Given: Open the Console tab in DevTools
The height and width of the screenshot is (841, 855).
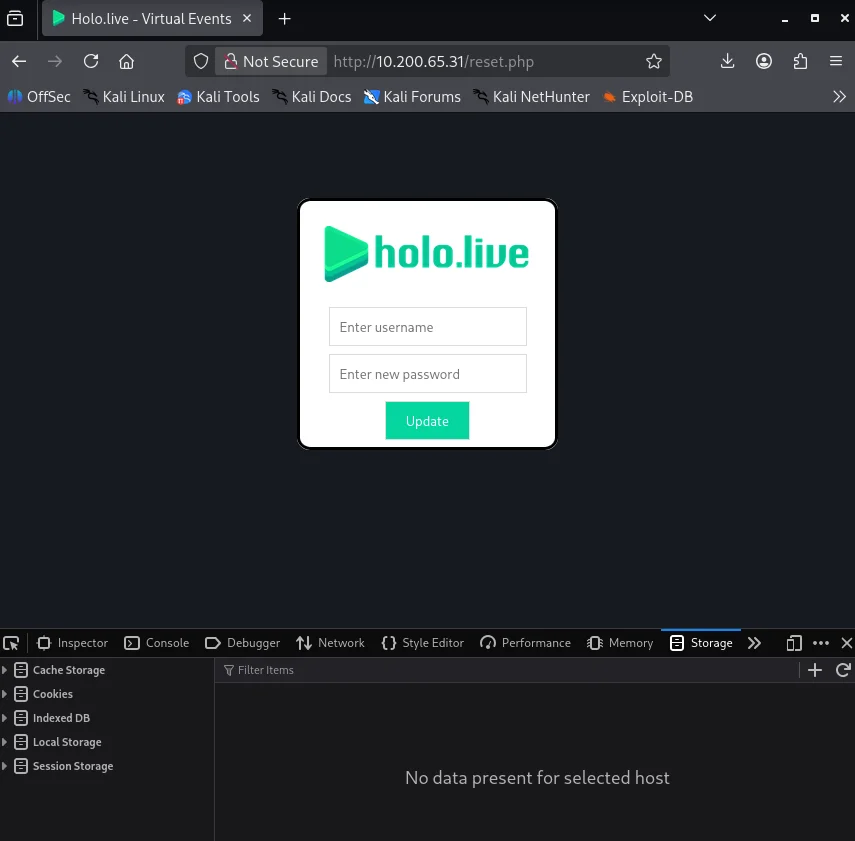Looking at the screenshot, I should click(157, 643).
